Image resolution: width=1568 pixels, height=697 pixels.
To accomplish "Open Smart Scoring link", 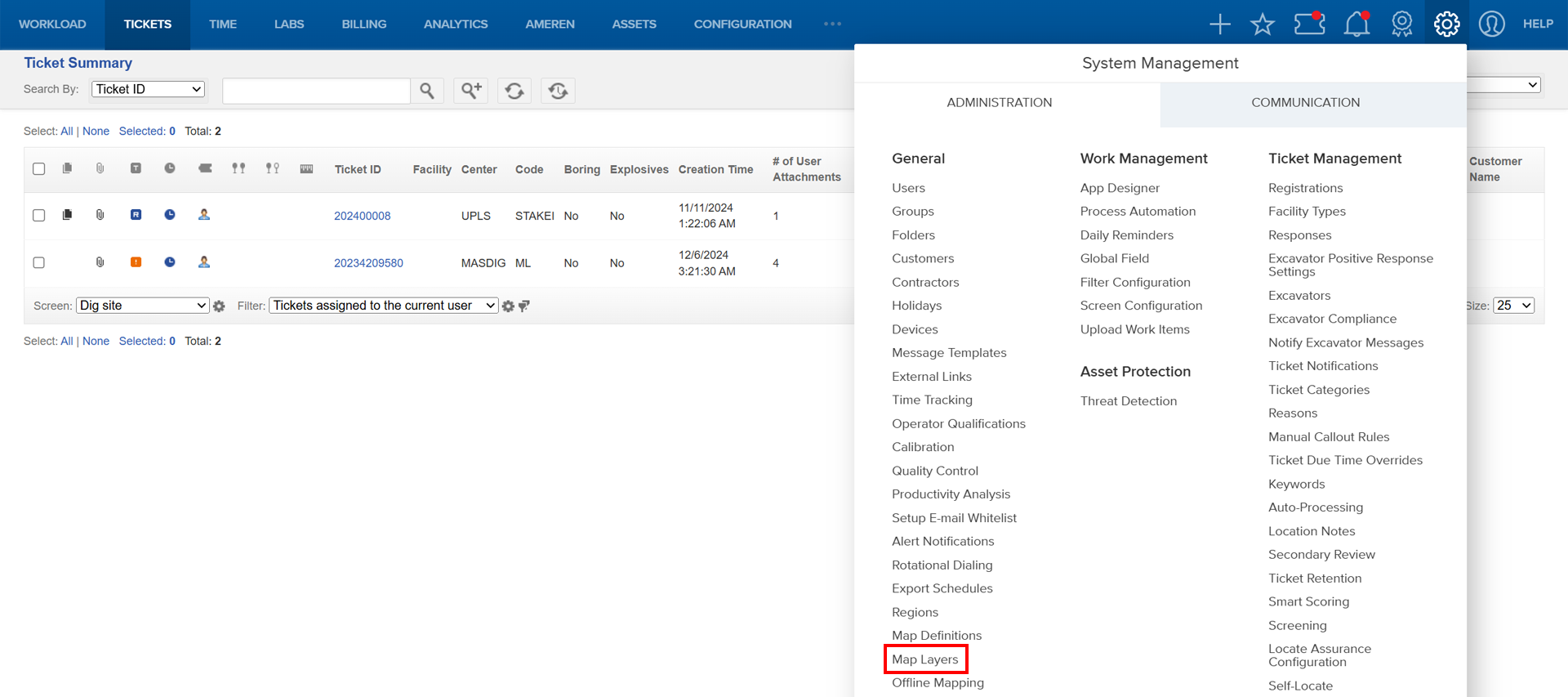I will pos(1308,601).
